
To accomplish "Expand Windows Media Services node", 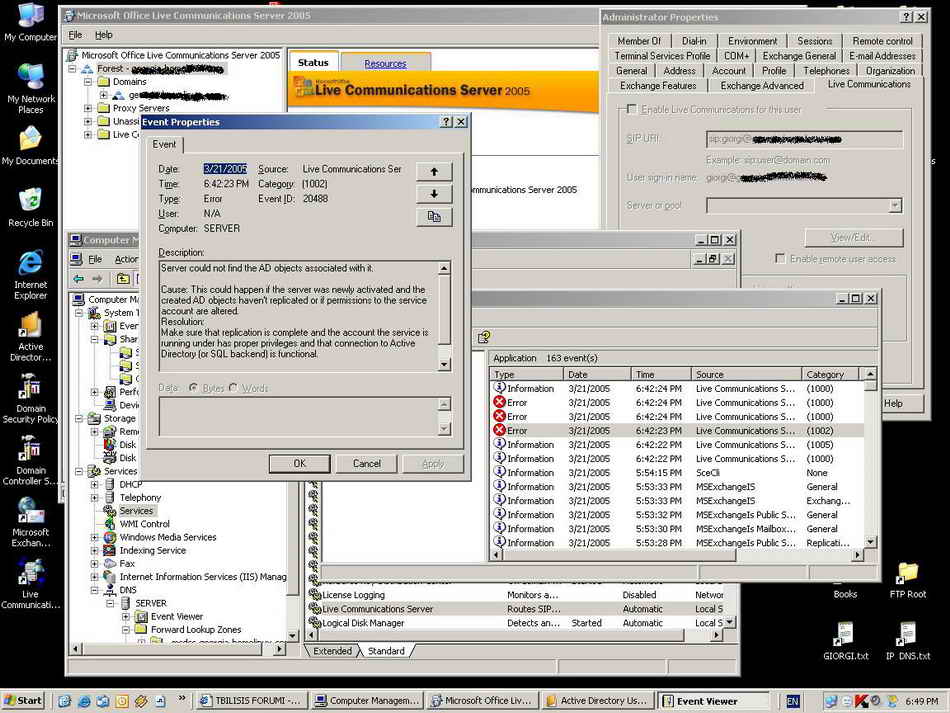I will coord(95,537).
